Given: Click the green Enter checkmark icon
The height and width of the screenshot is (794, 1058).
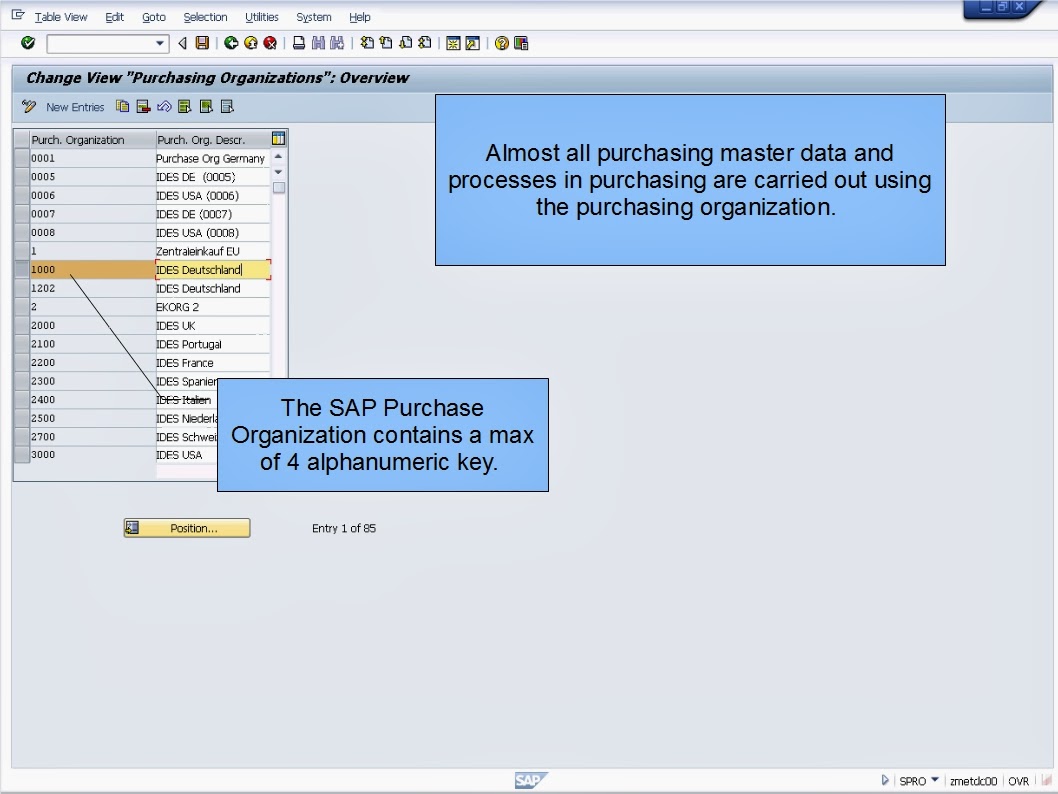Looking at the screenshot, I should [28, 43].
